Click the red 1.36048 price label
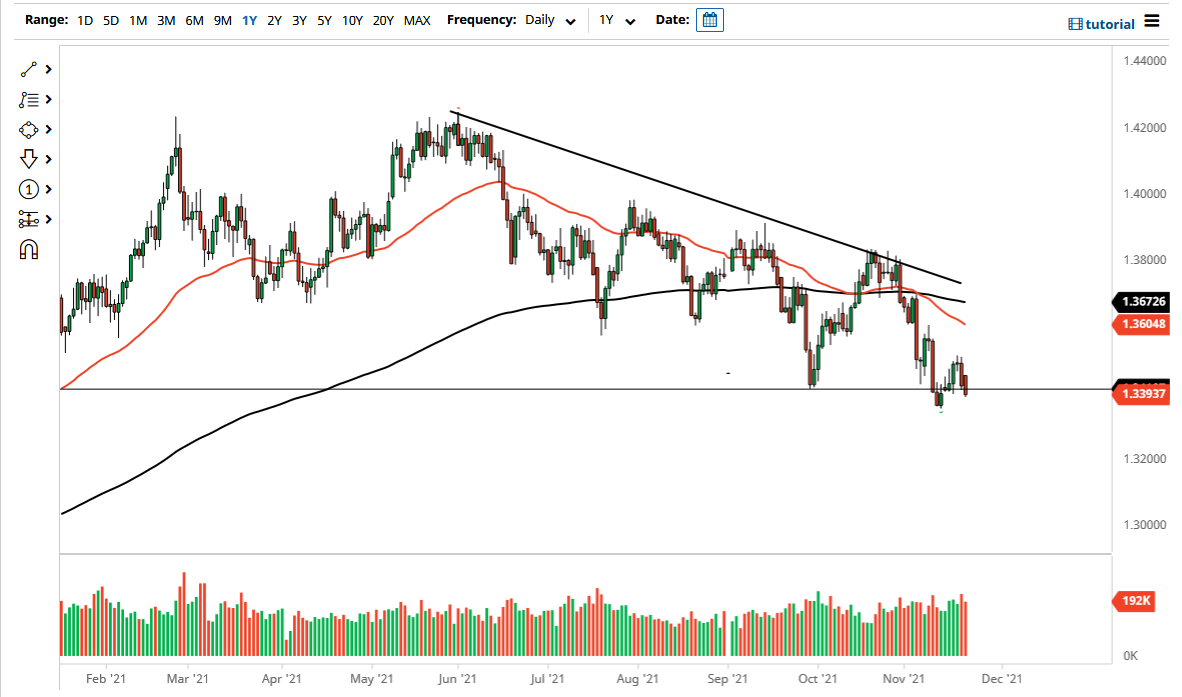Screen dimensions: 1182x697 point(1141,325)
